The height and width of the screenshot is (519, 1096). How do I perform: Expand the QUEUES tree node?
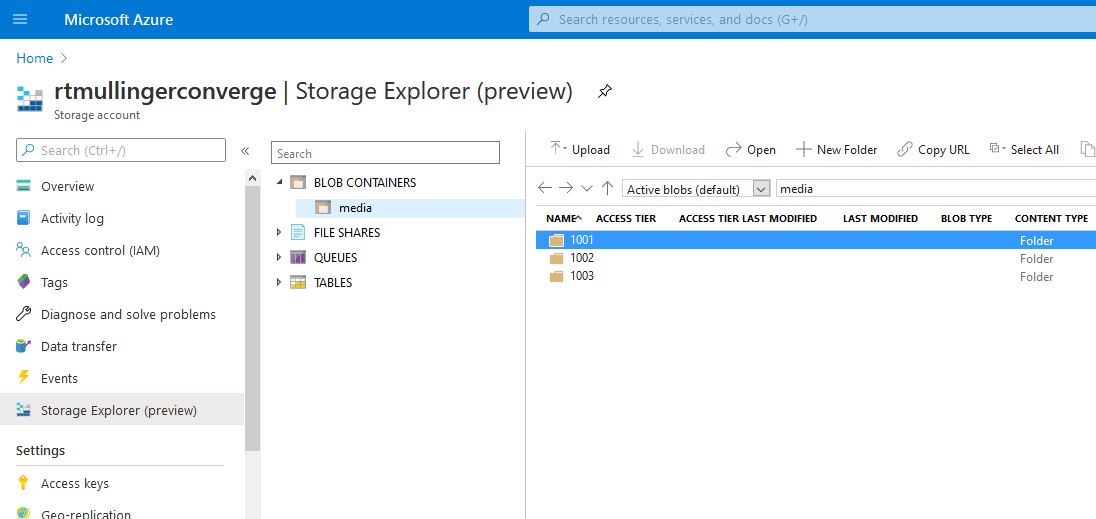[279, 257]
